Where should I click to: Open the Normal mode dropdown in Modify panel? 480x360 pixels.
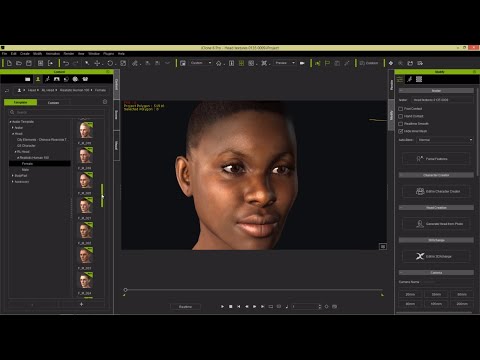[x=445, y=140]
